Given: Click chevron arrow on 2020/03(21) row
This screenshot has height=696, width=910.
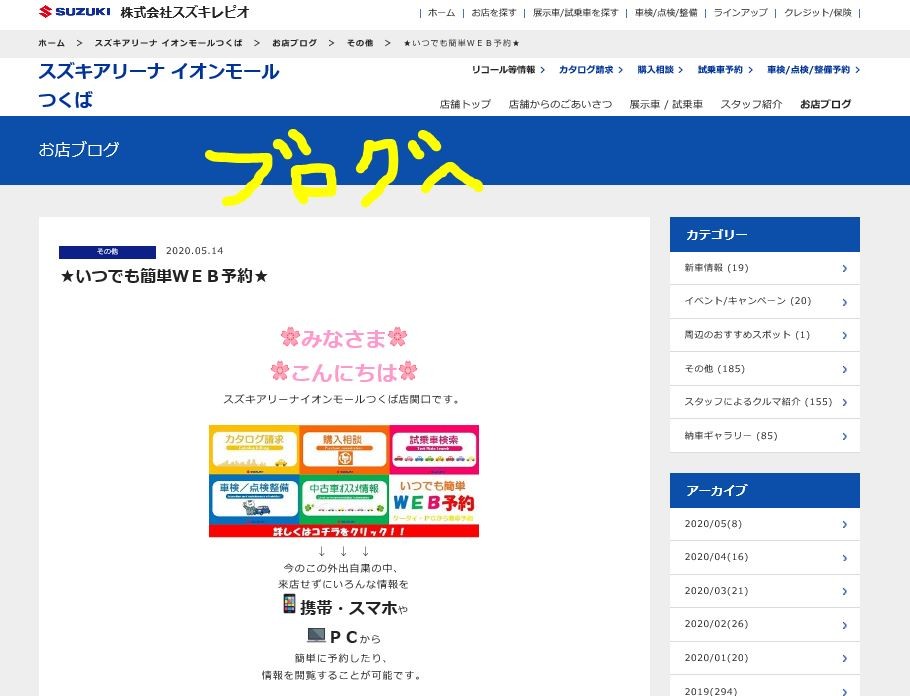Looking at the screenshot, I should pyautogui.click(x=844, y=592).
